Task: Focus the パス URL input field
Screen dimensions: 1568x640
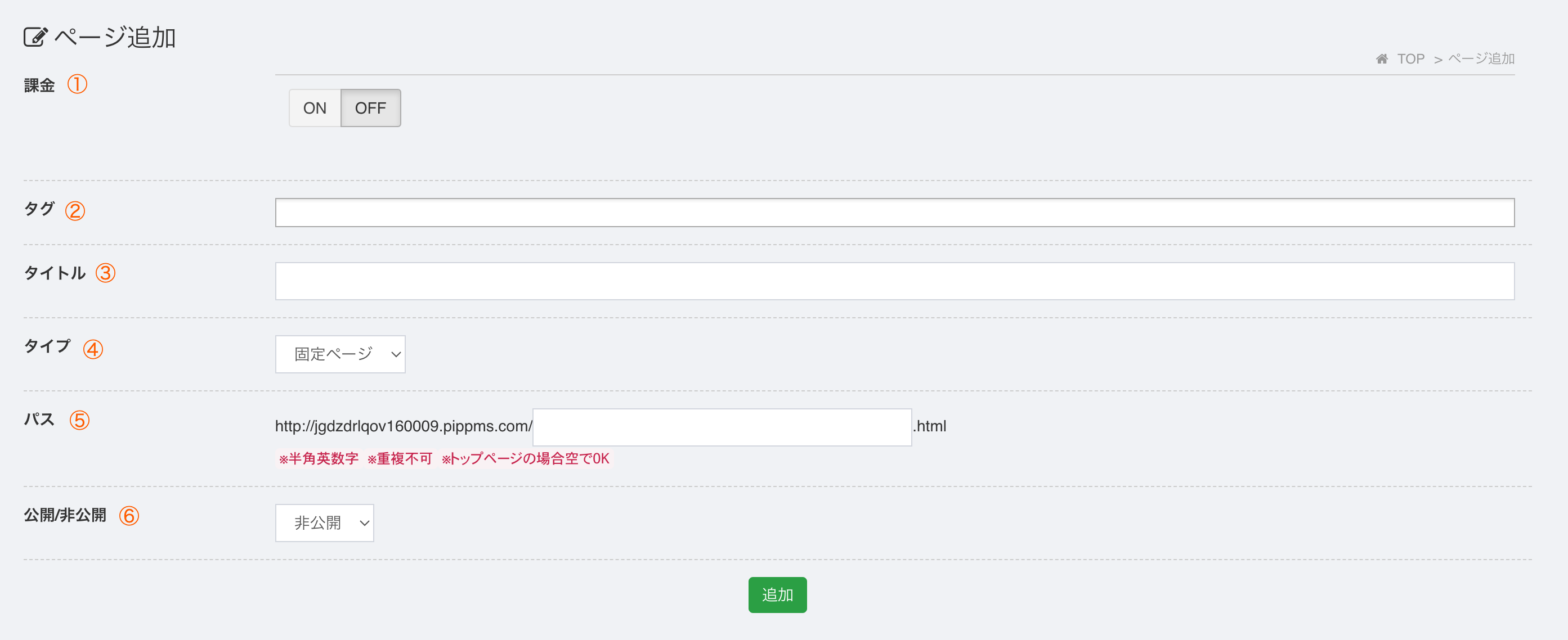Action: coord(722,427)
